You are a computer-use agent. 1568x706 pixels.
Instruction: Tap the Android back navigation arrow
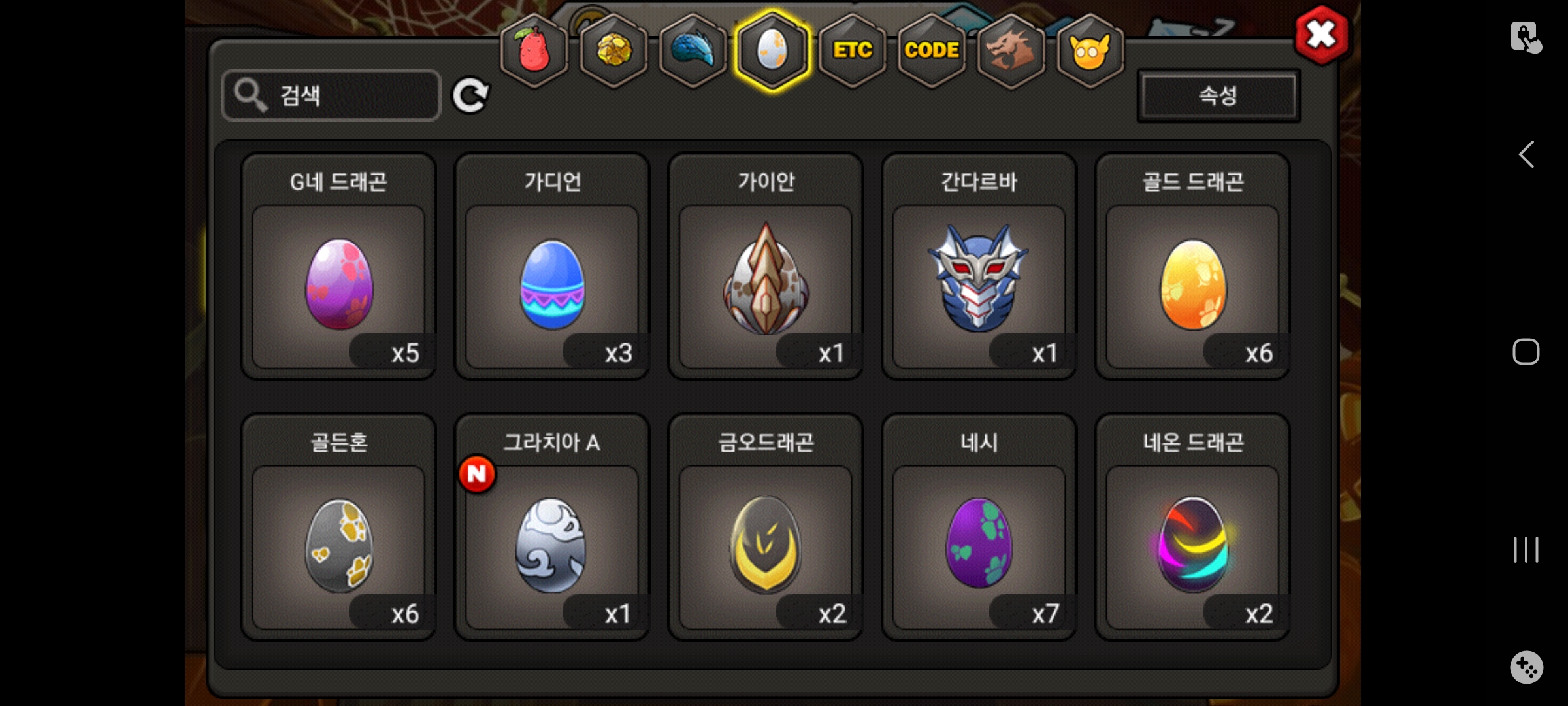click(x=1526, y=155)
